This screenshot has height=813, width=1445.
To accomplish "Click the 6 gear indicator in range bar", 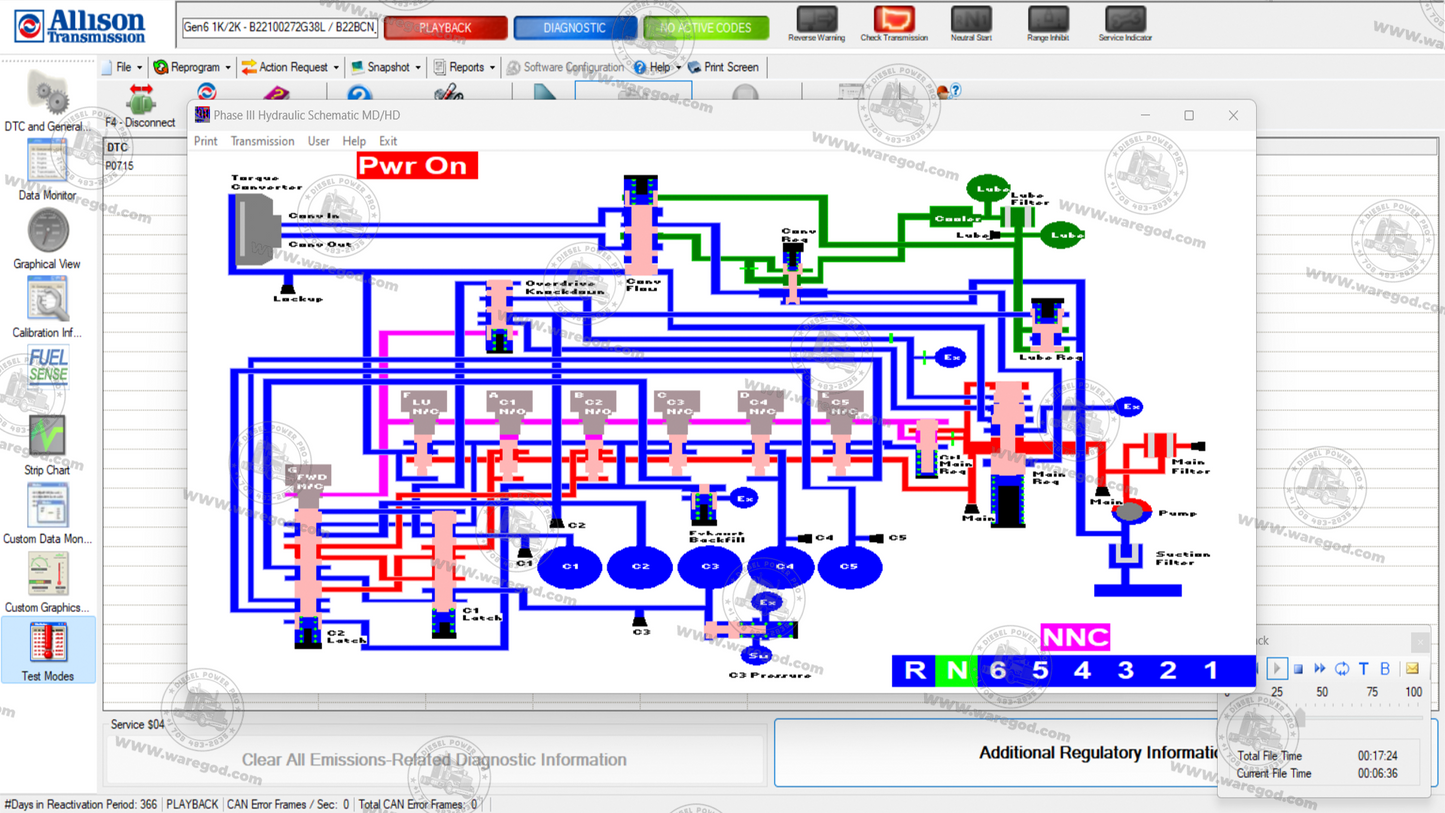I will [x=998, y=670].
